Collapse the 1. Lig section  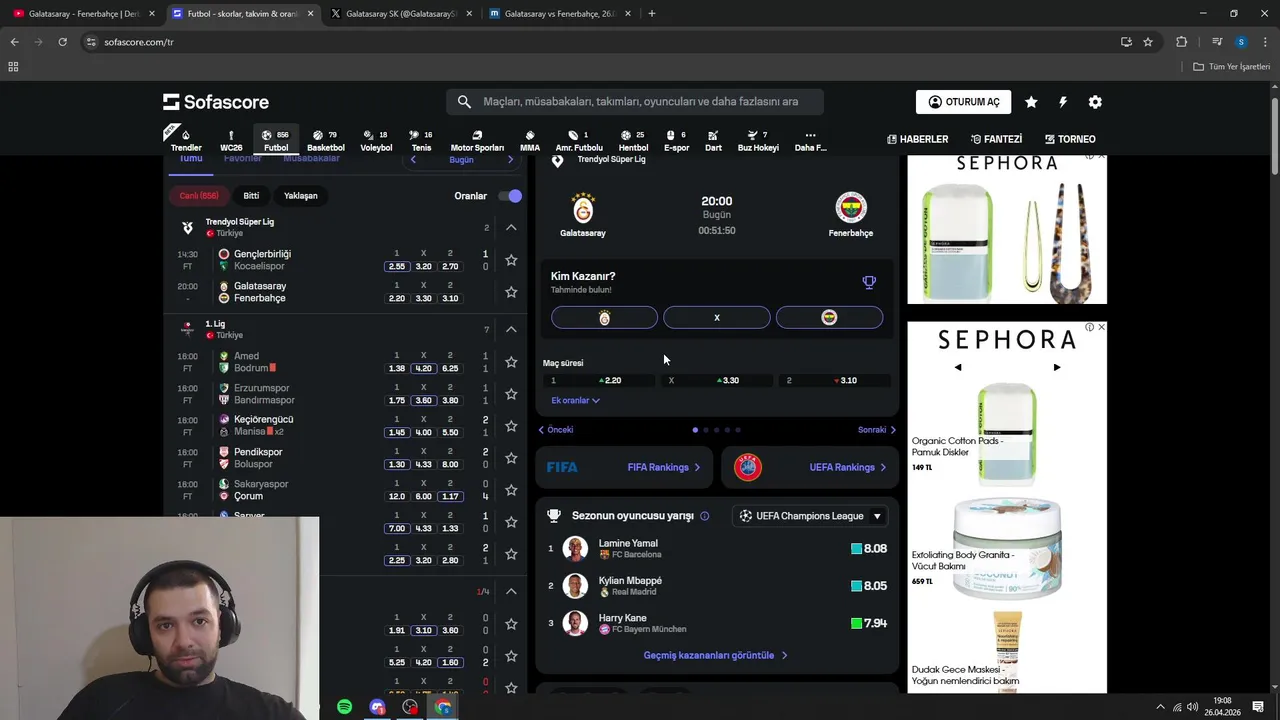(511, 330)
